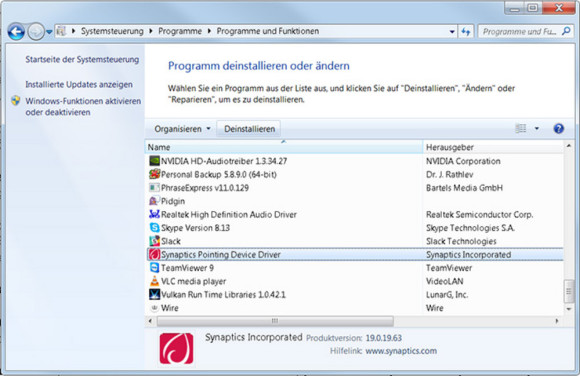Open the www.synaptics.com help link

401,351
